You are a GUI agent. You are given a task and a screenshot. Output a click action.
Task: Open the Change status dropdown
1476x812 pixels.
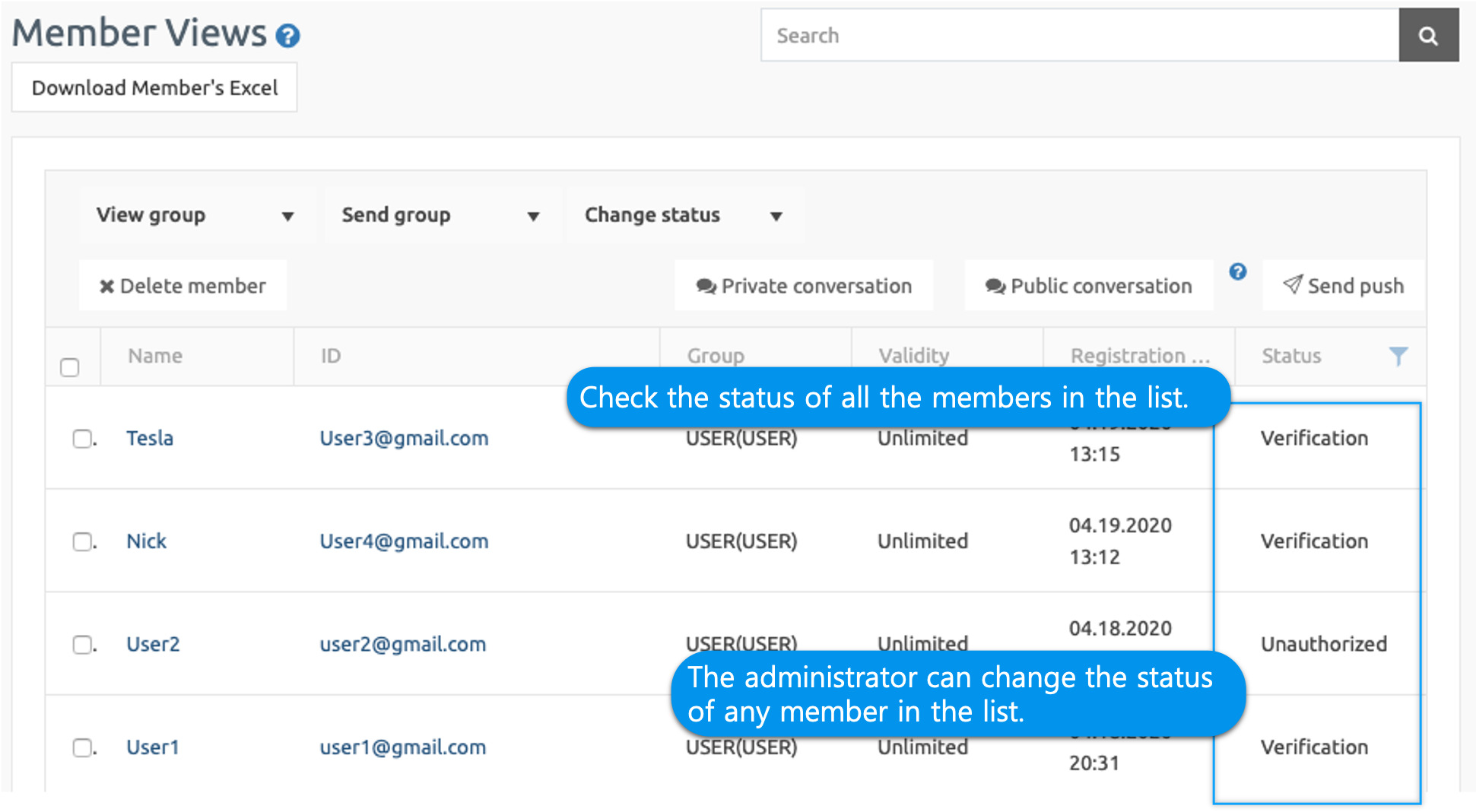click(x=683, y=215)
